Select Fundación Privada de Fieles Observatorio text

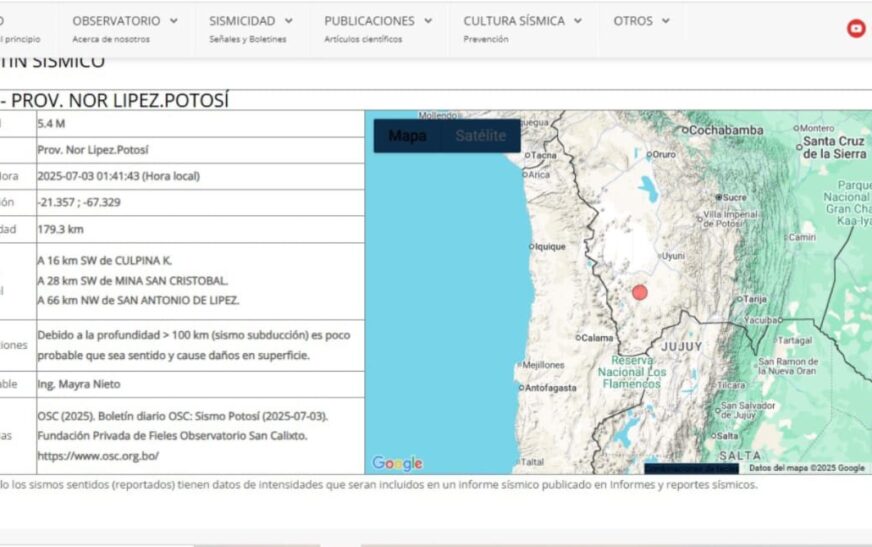click(x=172, y=435)
